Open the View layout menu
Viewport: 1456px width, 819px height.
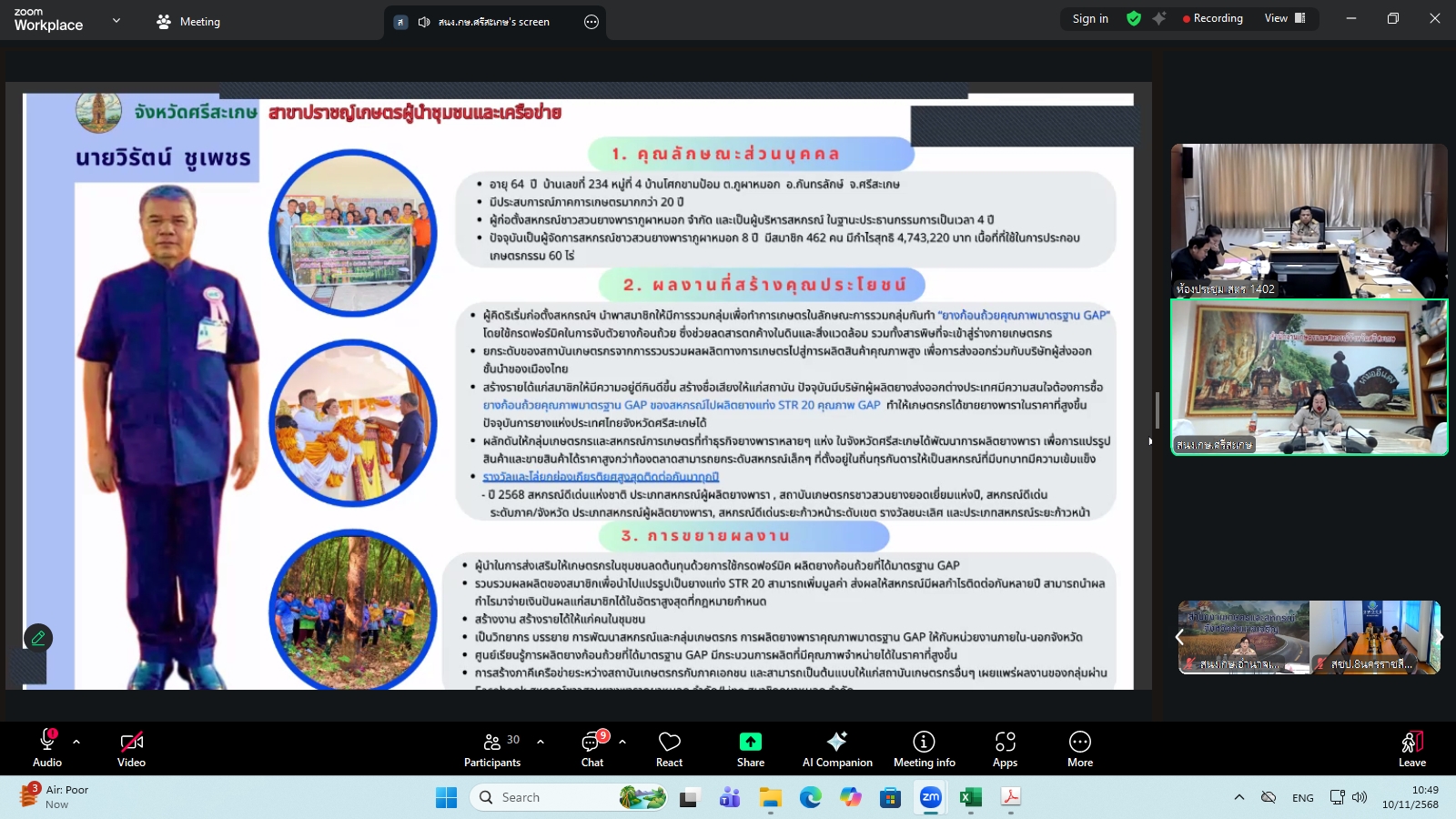[x=1284, y=18]
